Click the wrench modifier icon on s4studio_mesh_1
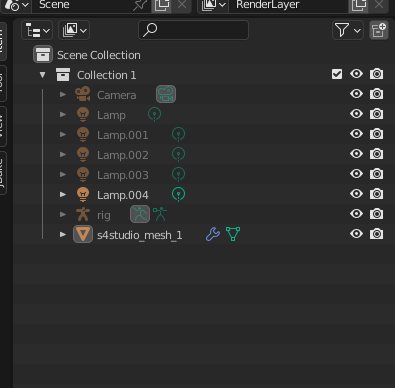 [213, 234]
